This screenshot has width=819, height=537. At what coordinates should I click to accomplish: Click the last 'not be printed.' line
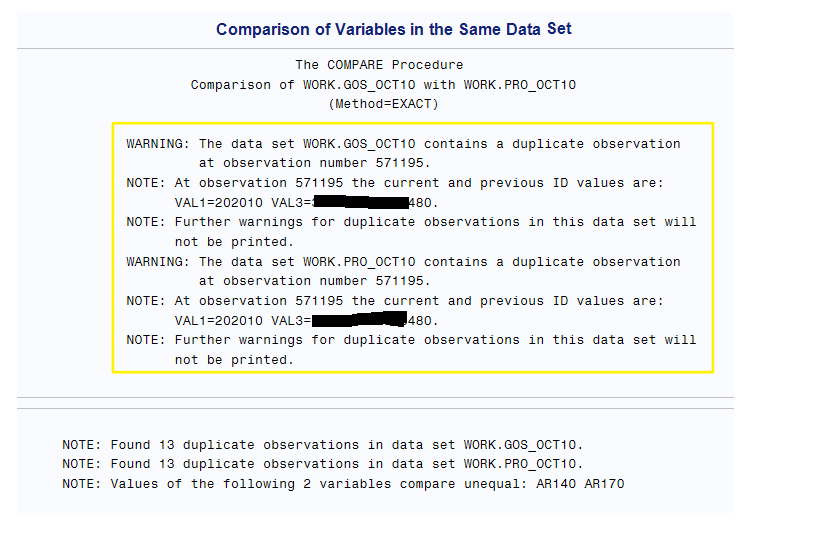tap(234, 360)
